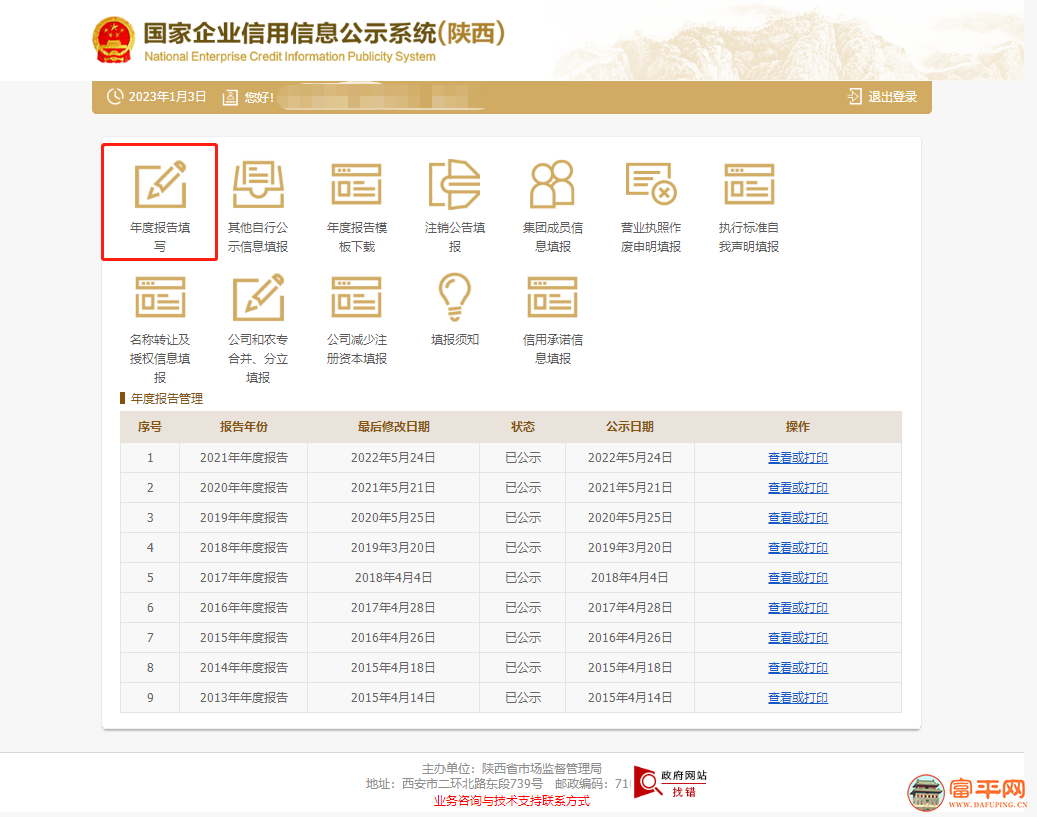This screenshot has width=1037, height=817.
Task: Select the 2013年年度报告 cell
Action: click(243, 698)
